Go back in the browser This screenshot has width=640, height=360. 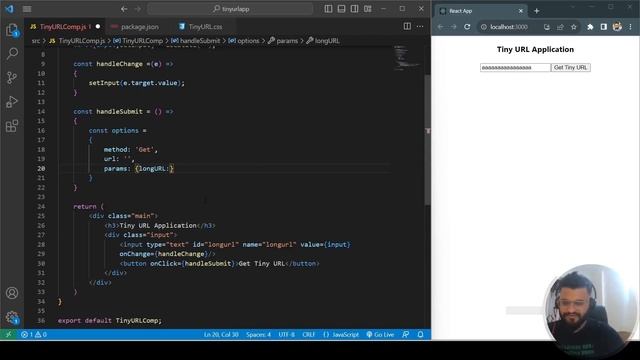coord(440,27)
